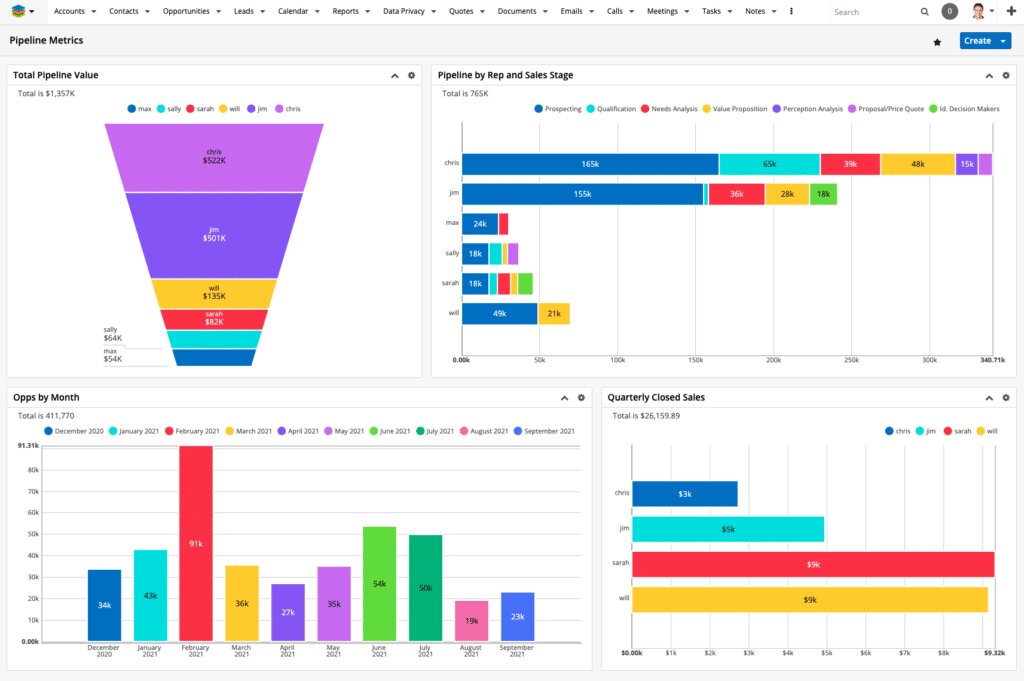Open the Create button dropdown arrow

1004,40
